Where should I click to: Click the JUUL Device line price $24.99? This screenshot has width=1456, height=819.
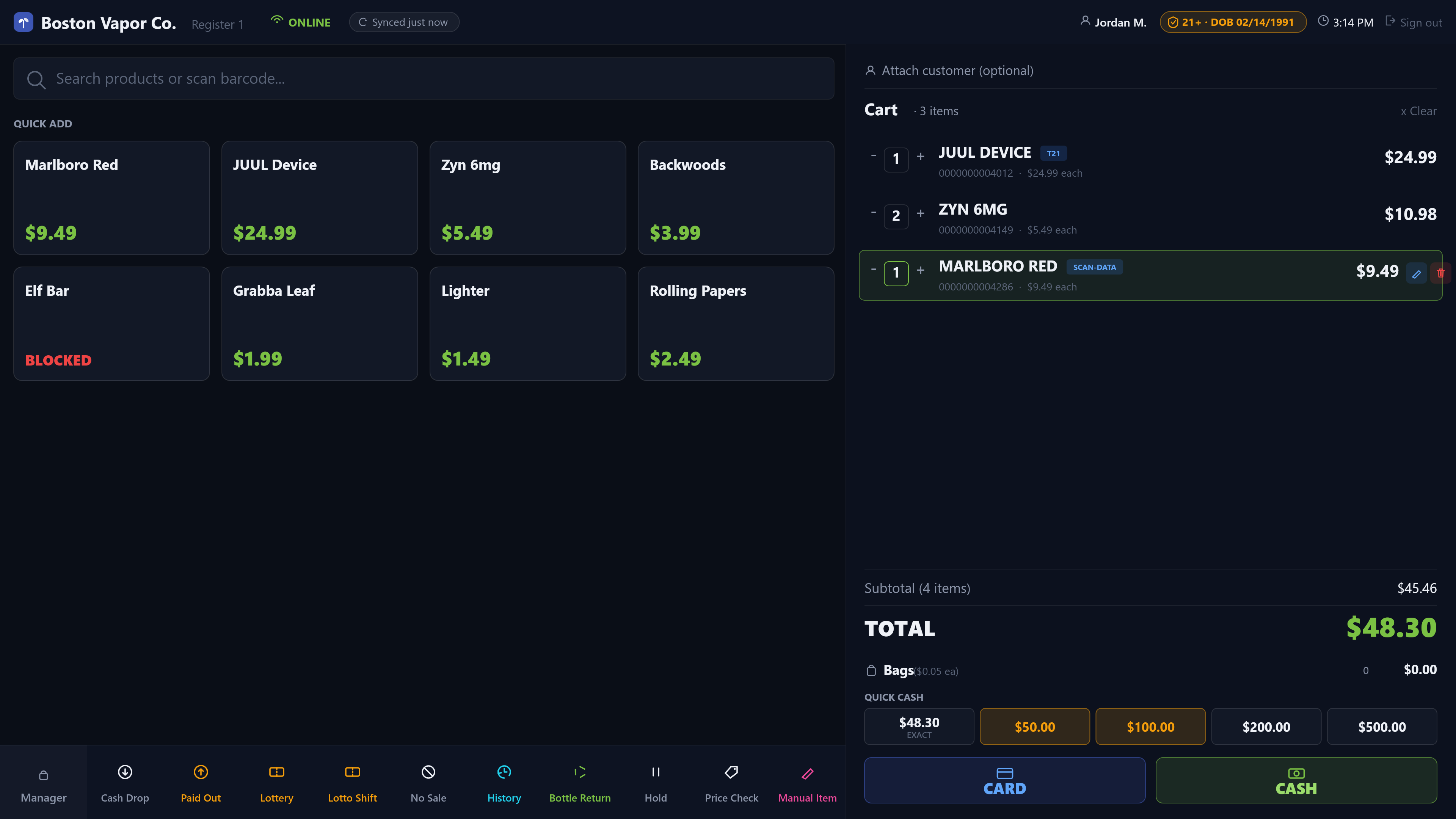[x=1410, y=157]
